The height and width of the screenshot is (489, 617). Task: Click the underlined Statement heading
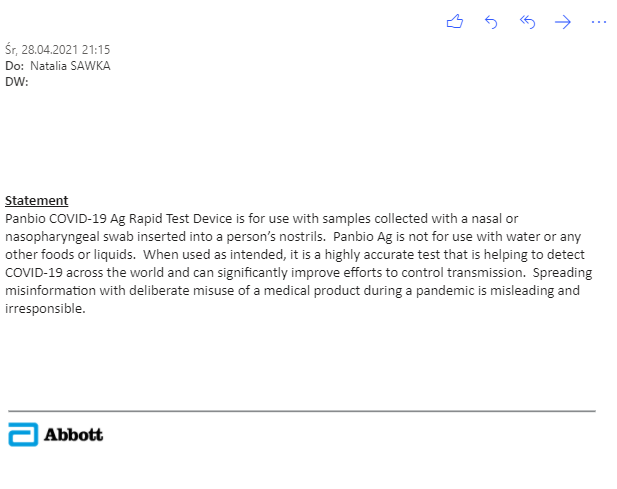click(37, 201)
